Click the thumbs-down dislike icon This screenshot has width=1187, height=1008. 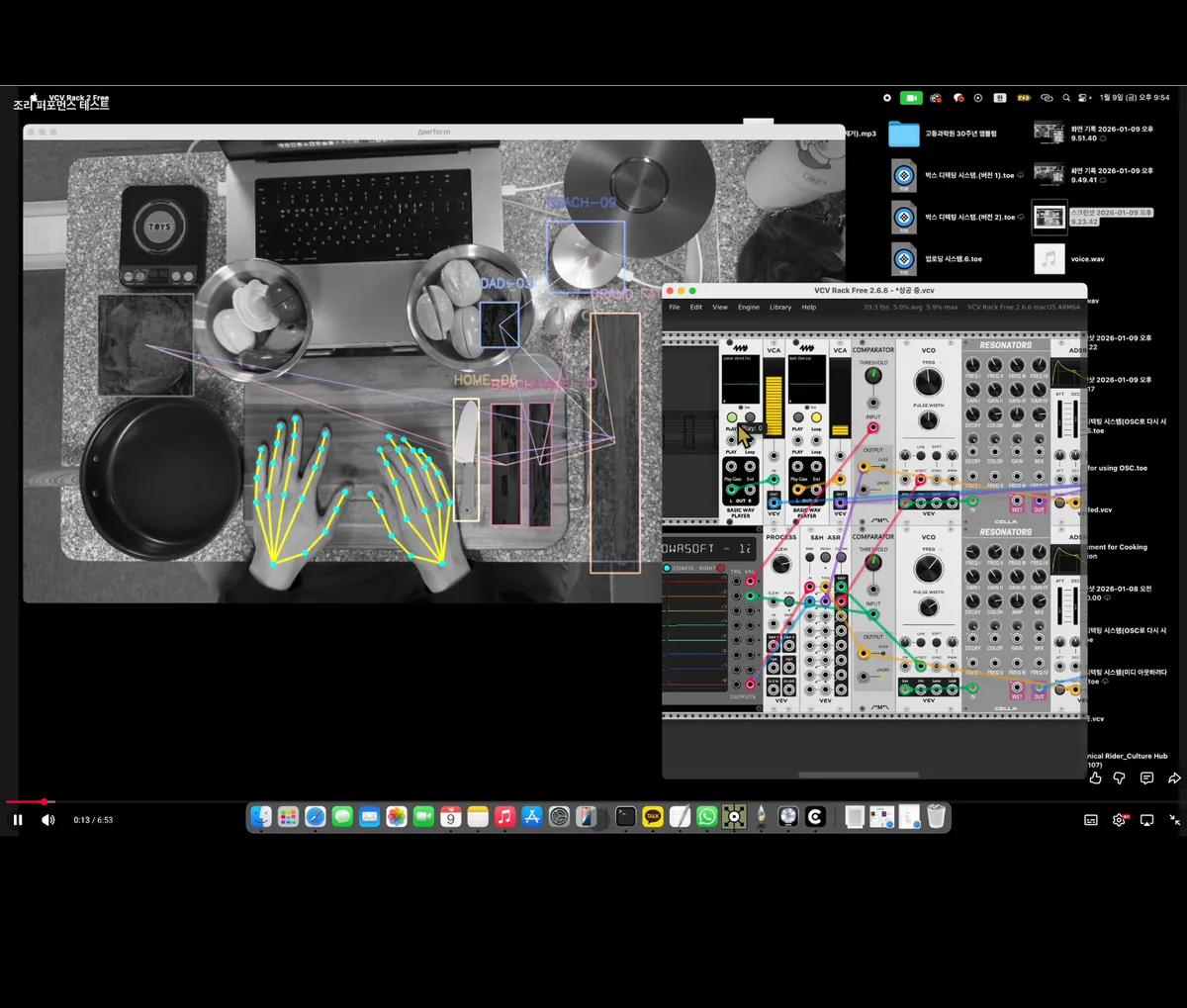point(1120,779)
